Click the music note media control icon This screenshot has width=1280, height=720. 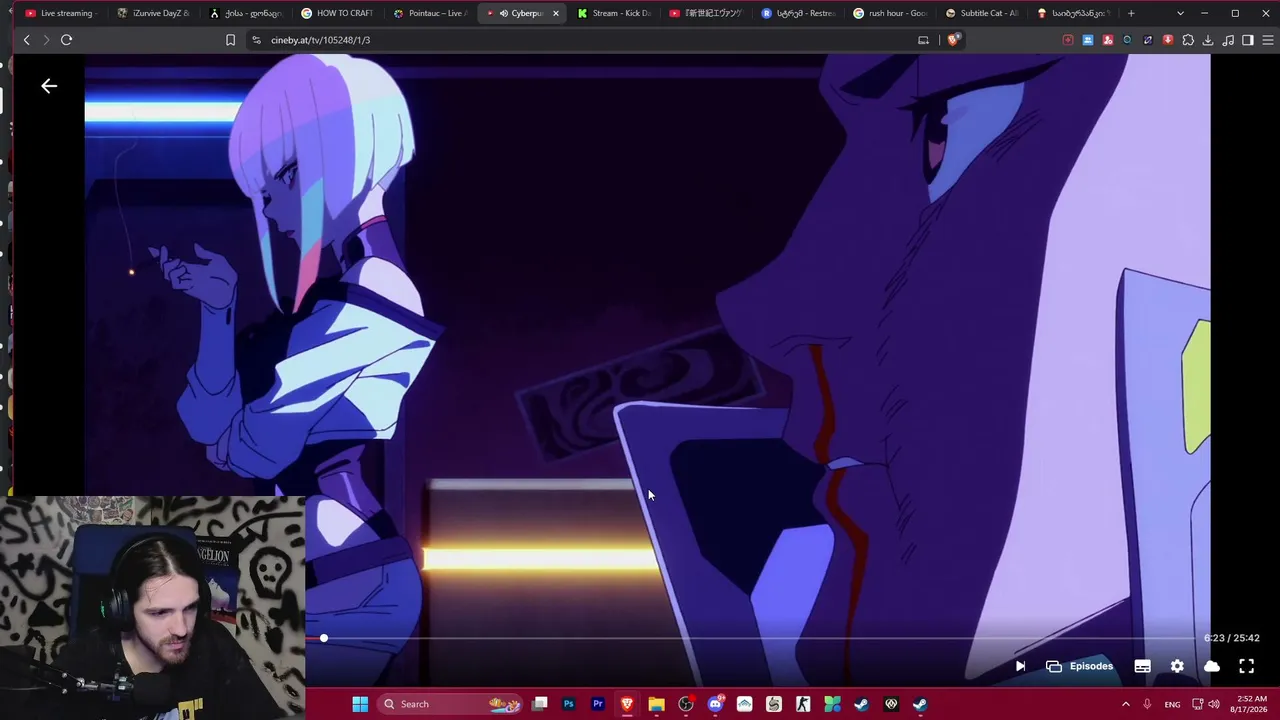coord(1228,40)
